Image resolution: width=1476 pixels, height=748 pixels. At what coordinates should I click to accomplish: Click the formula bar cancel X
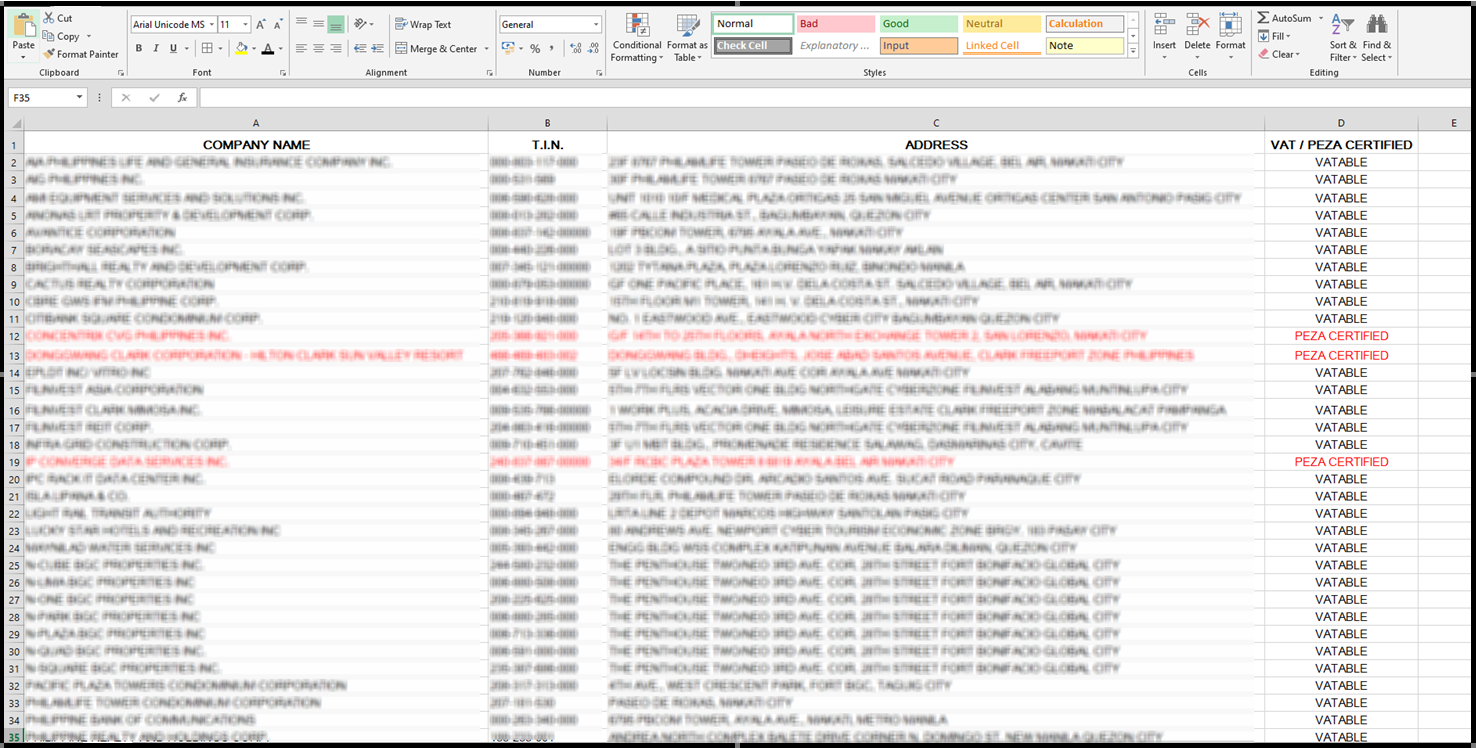click(x=126, y=98)
